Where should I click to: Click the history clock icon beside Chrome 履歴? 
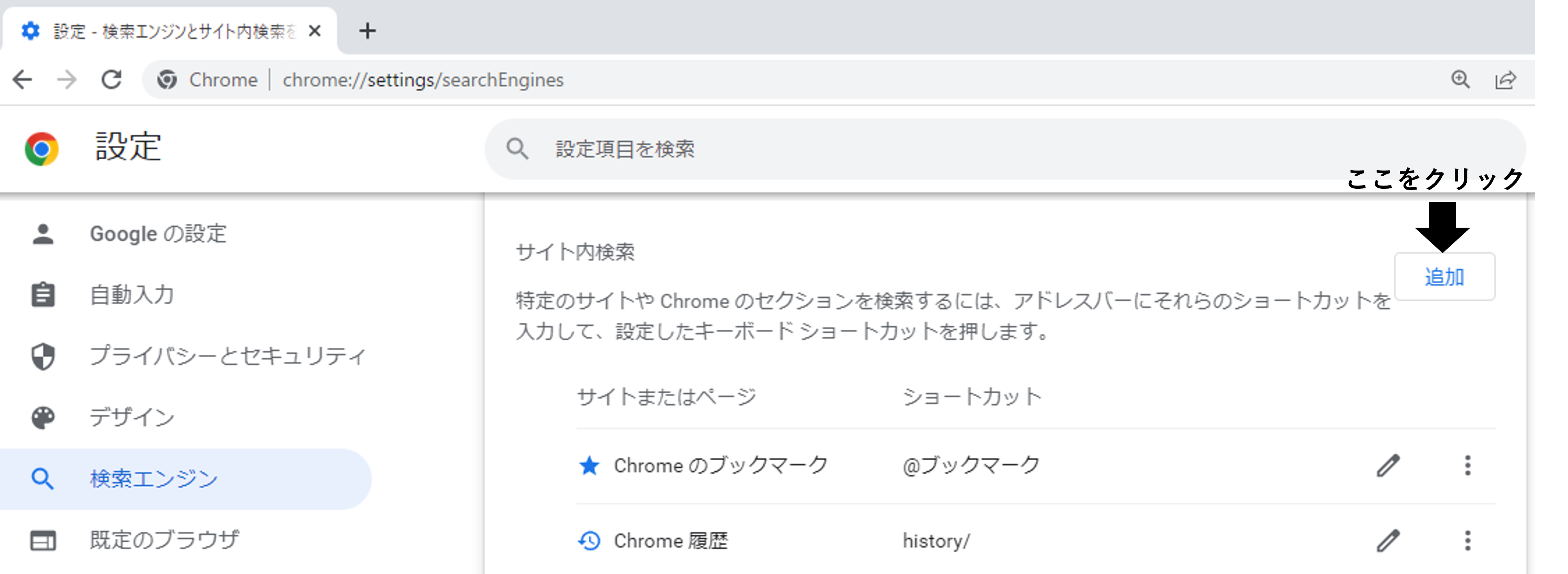(x=589, y=540)
